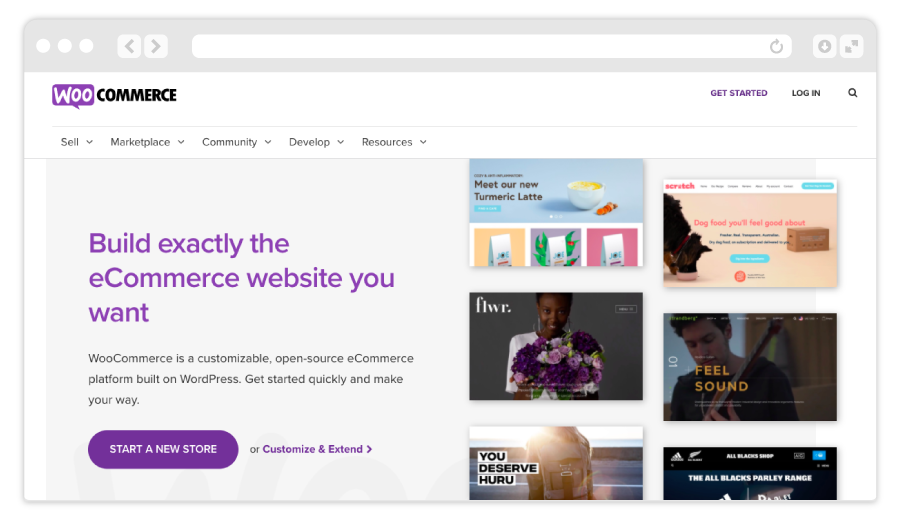Click the WooCommerce logo
901x520 pixels.
coord(114,95)
